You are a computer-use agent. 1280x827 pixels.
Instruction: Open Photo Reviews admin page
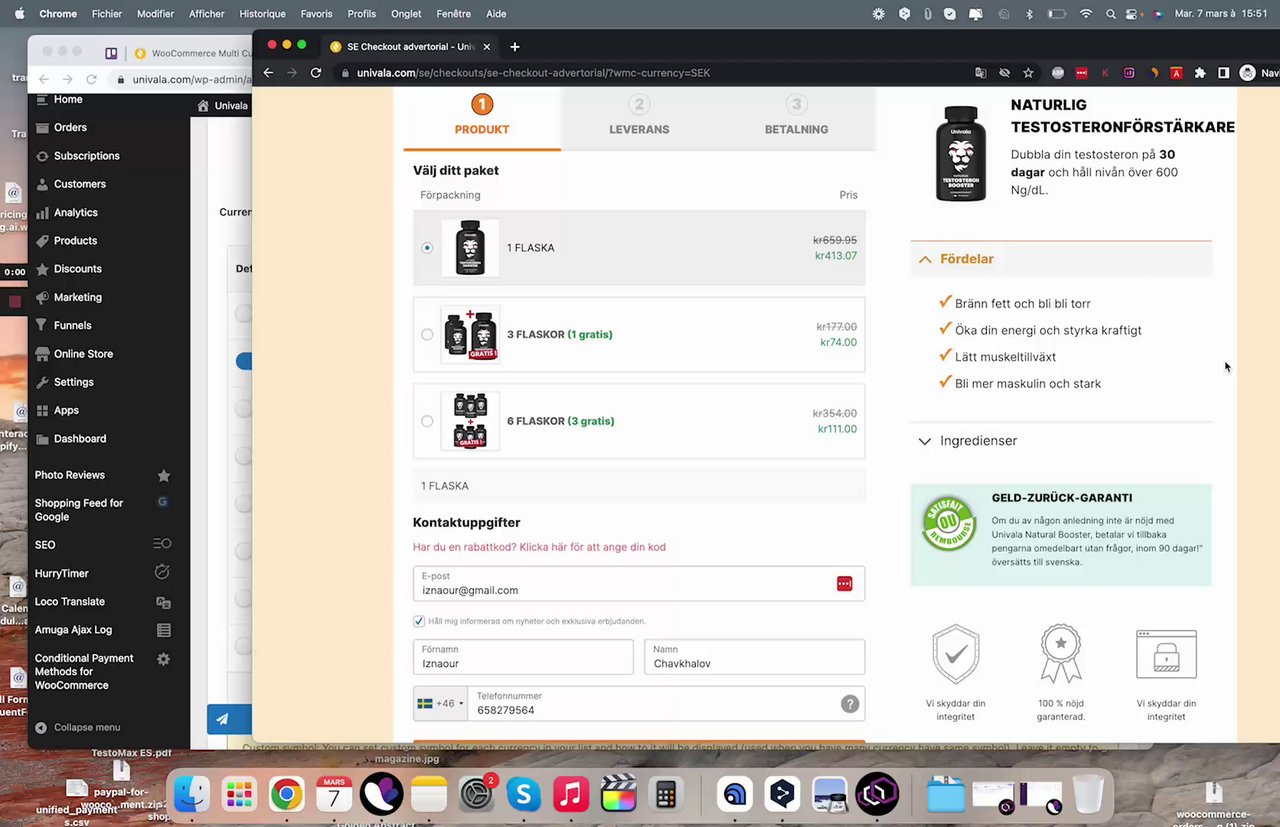point(70,475)
